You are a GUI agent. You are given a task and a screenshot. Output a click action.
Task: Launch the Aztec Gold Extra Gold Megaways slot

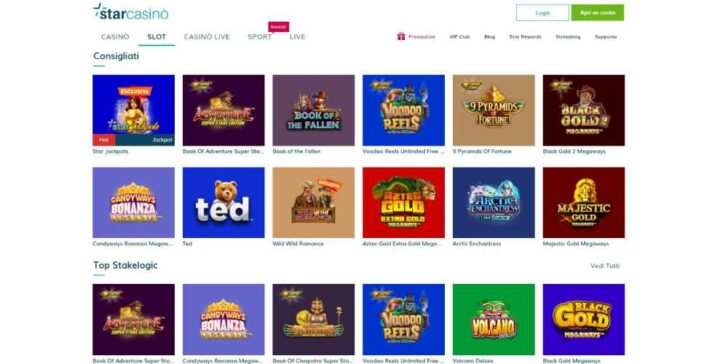point(403,202)
